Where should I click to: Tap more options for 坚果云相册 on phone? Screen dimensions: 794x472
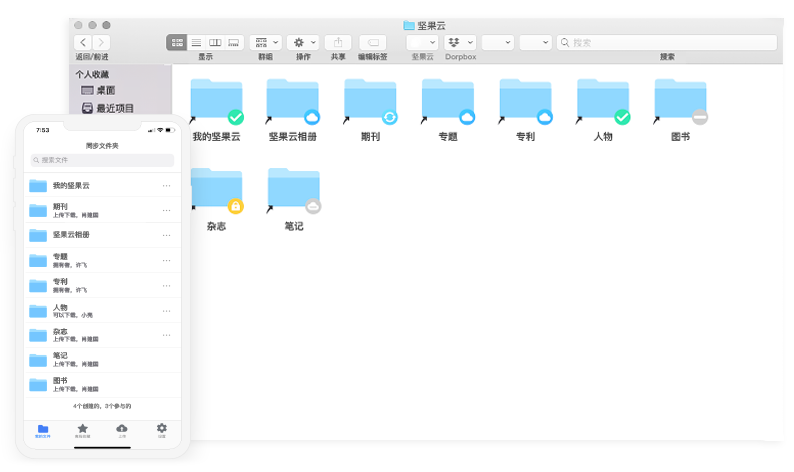[167, 235]
